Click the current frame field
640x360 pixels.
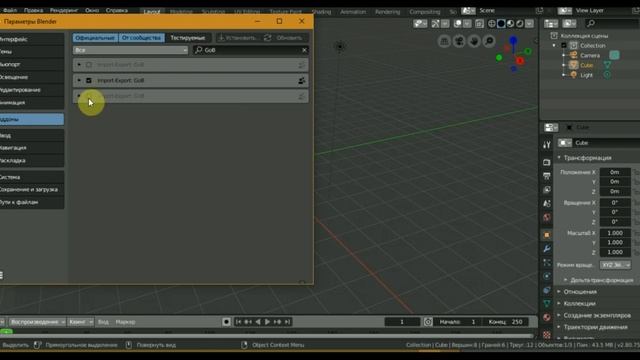402,322
